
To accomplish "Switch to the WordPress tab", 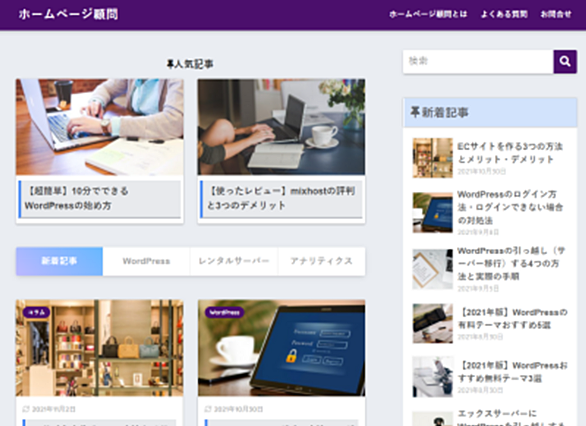I will [146, 261].
